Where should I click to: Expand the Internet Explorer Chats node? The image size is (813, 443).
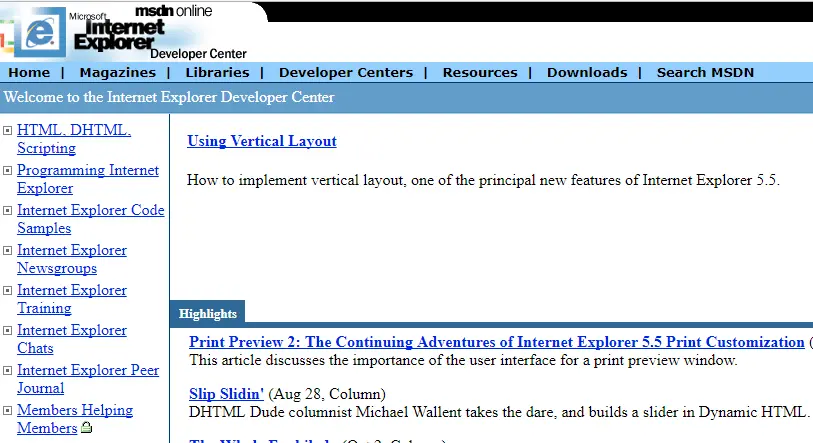[8, 330]
